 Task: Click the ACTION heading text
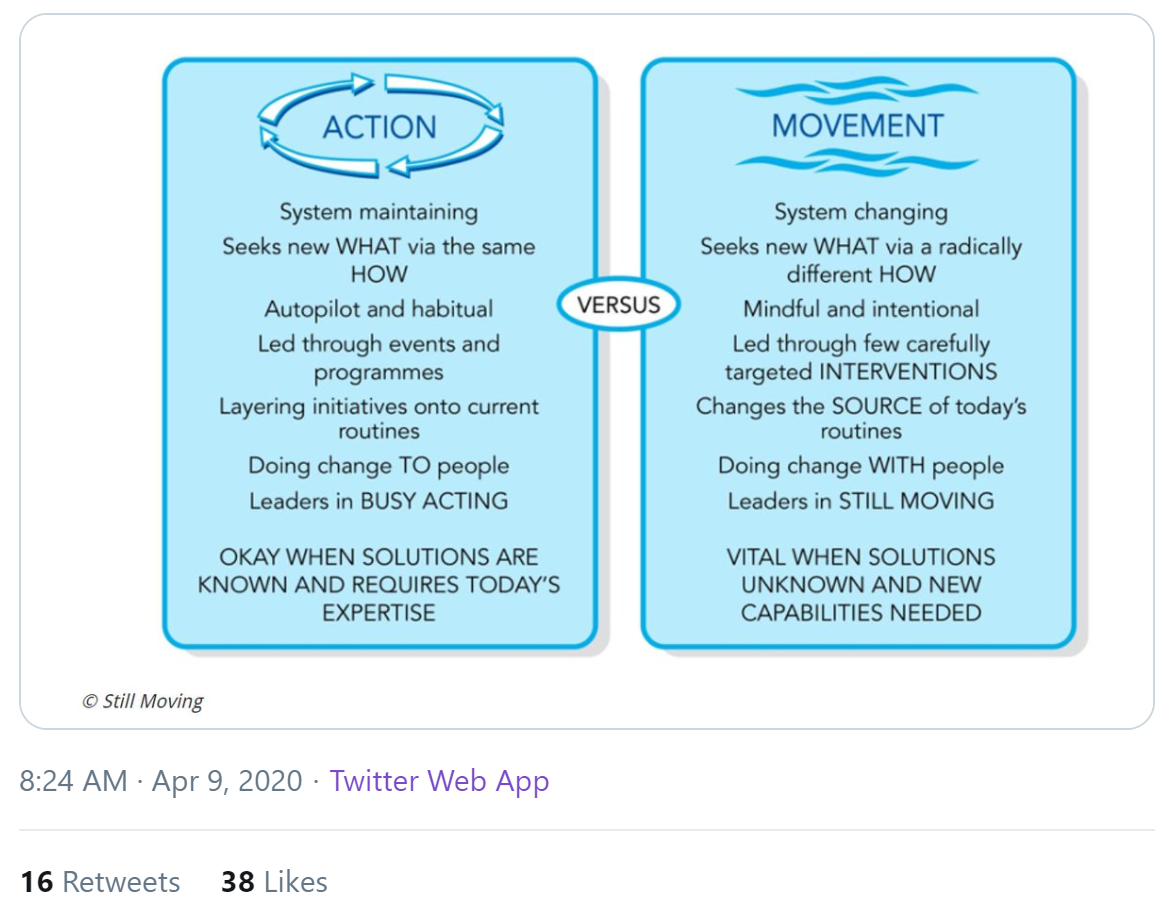pyautogui.click(x=379, y=127)
